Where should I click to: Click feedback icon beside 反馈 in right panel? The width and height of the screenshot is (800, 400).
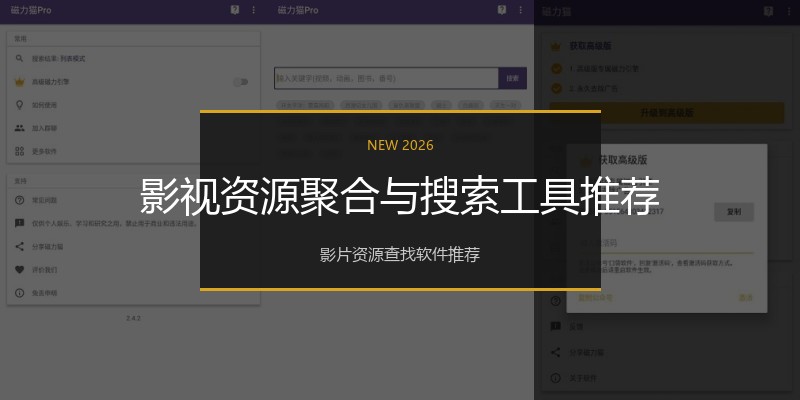[x=556, y=327]
